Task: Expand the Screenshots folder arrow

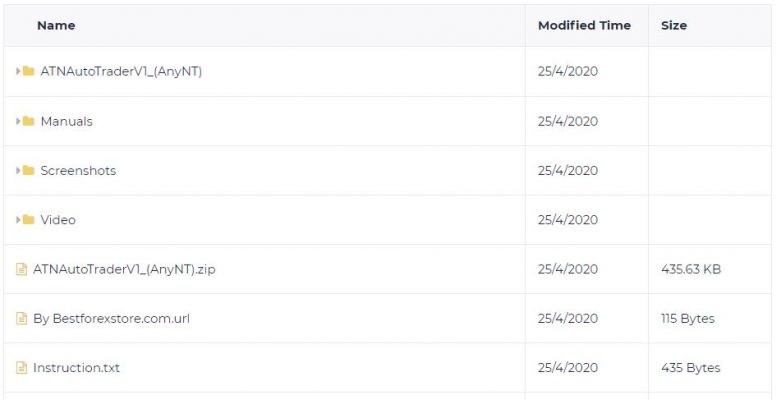Action: click(x=18, y=170)
